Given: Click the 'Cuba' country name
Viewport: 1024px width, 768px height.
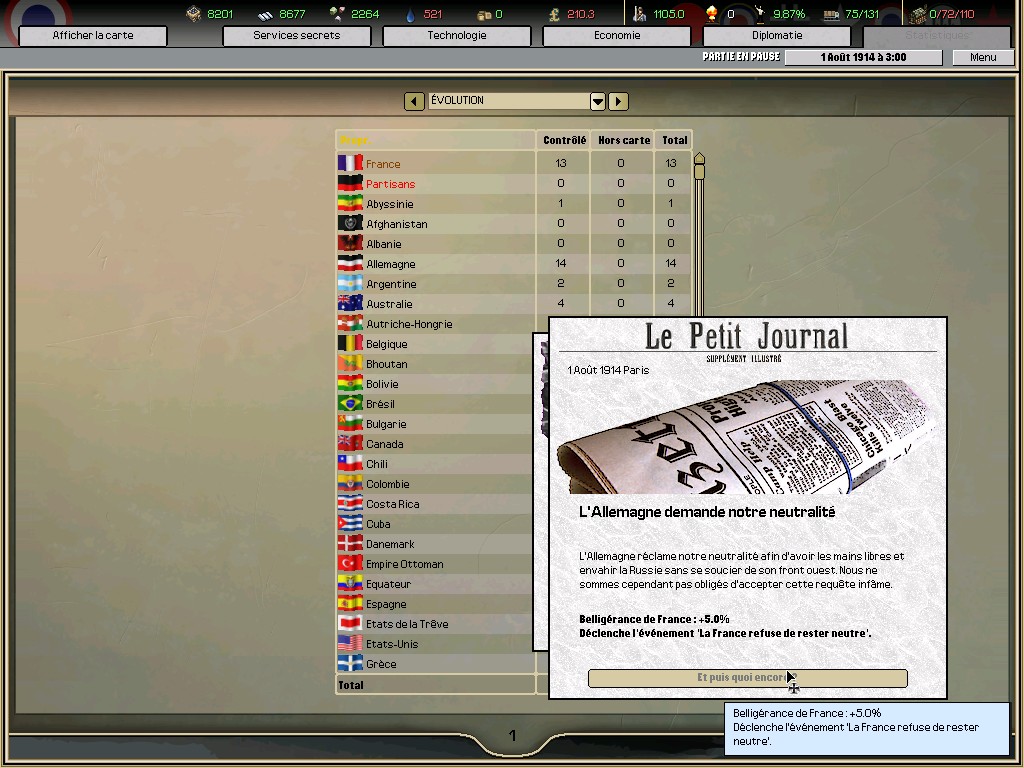Looking at the screenshot, I should click(378, 524).
